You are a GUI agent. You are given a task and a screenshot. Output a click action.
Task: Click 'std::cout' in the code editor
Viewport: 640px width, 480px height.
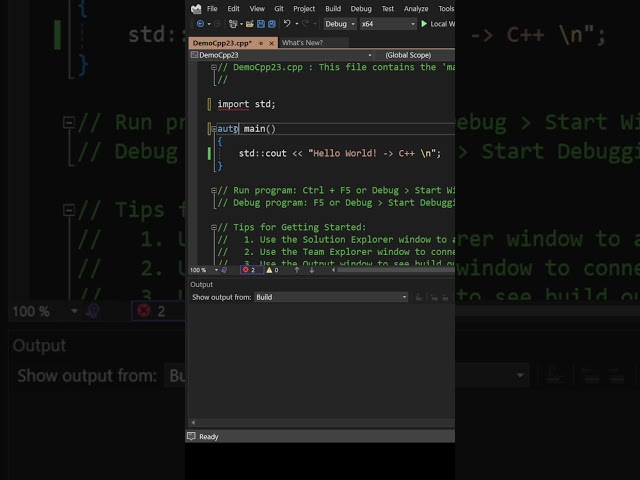262,153
